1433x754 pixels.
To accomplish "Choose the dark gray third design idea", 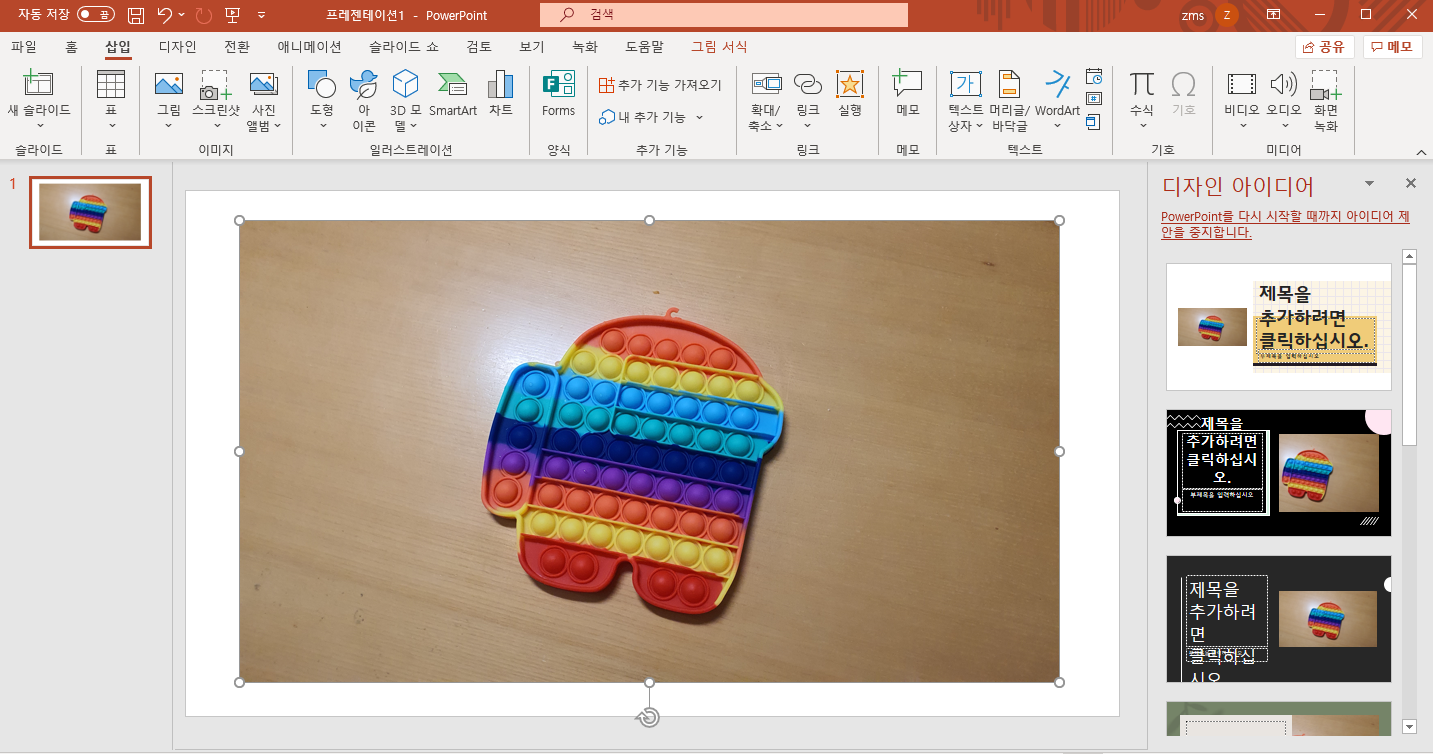I will (1279, 619).
